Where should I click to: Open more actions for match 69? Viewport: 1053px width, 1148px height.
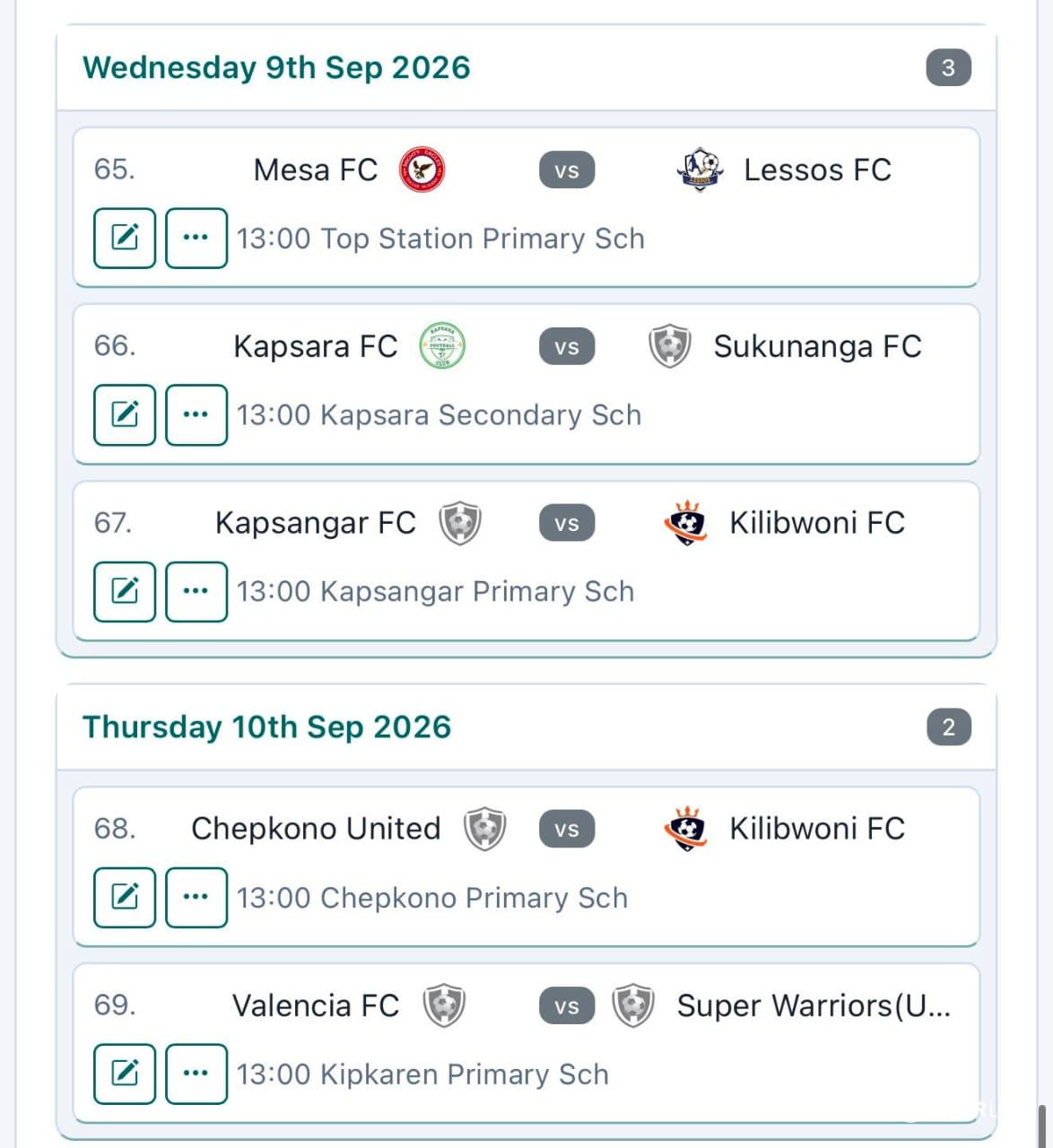coord(196,1074)
